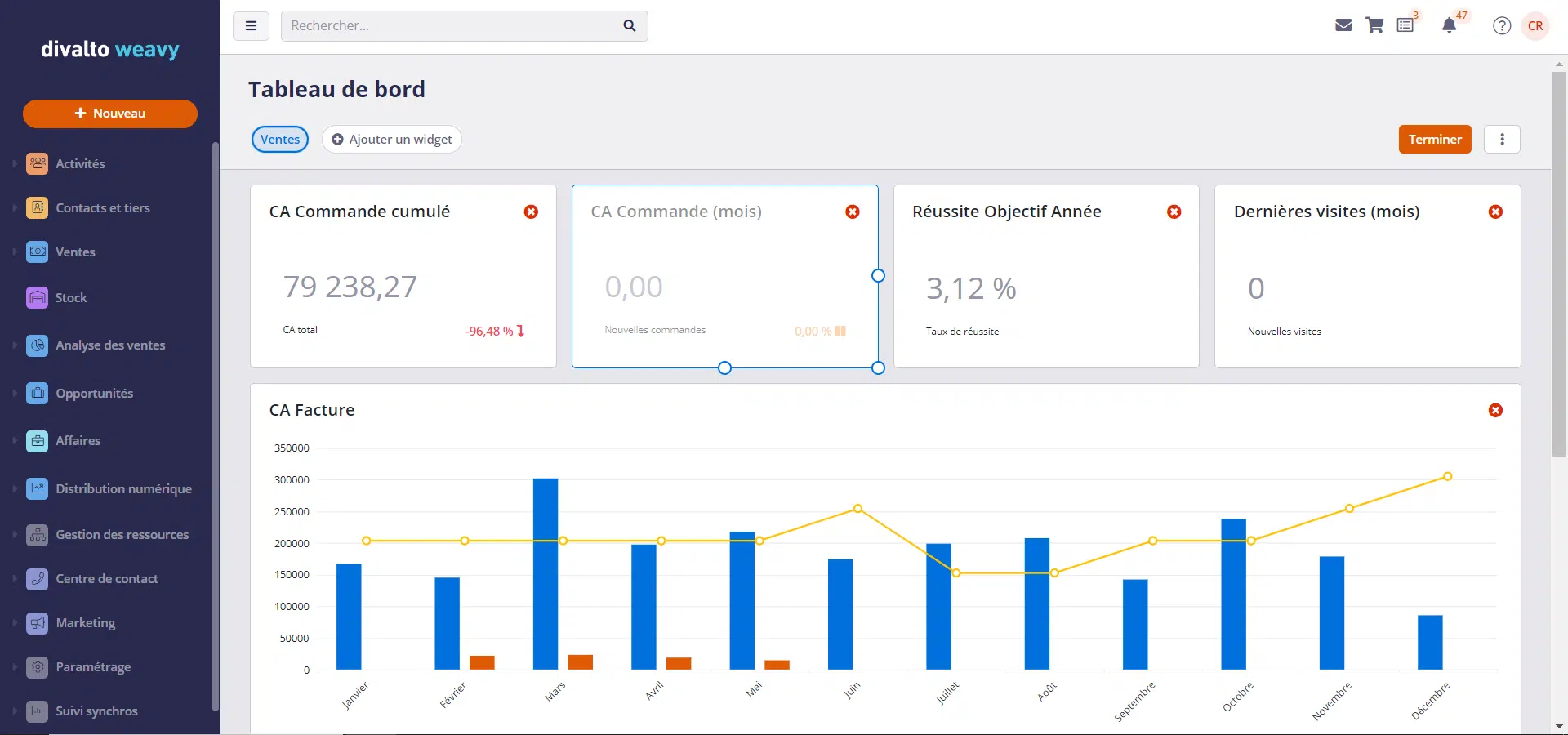Click the Marketing sidebar icon
This screenshot has width=1568, height=735.
tap(38, 623)
